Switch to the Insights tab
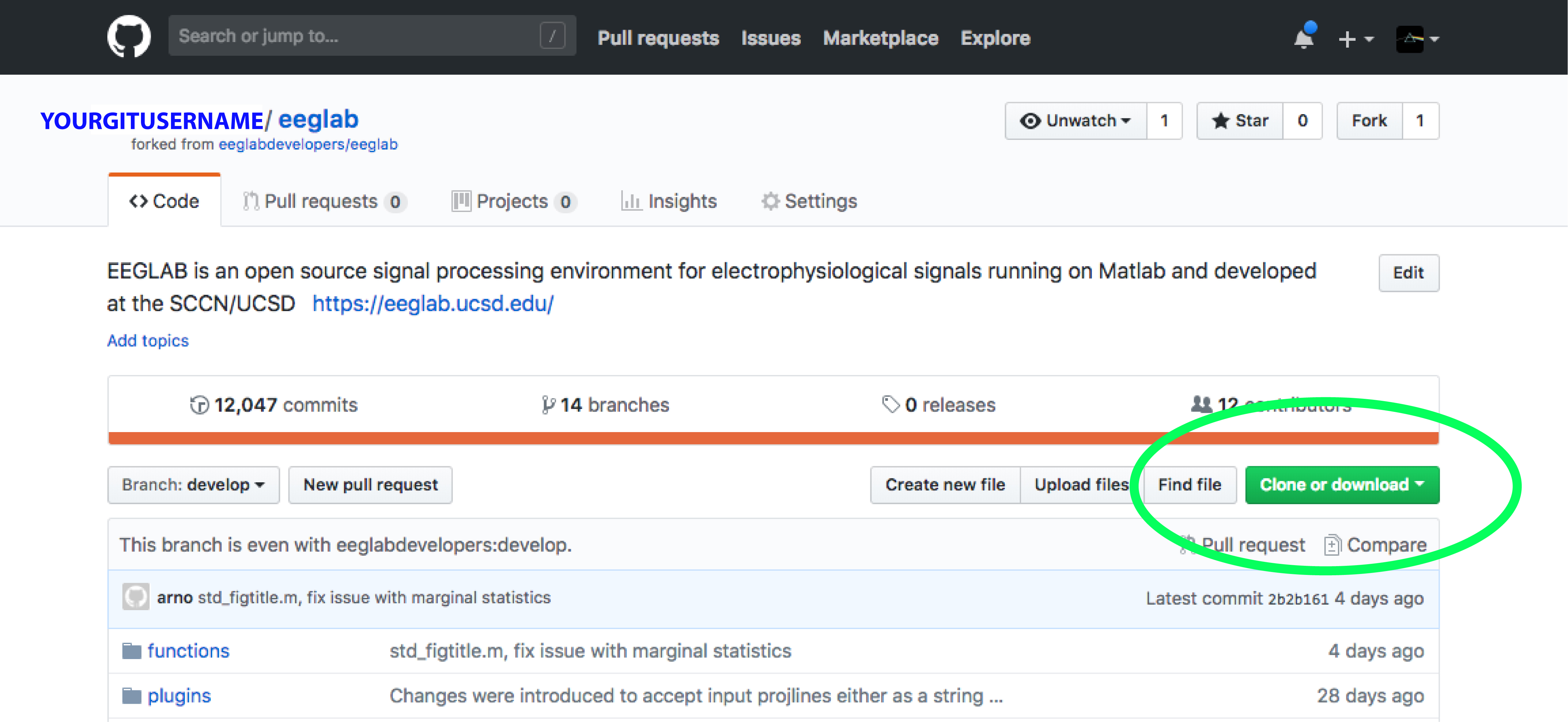 (x=668, y=201)
